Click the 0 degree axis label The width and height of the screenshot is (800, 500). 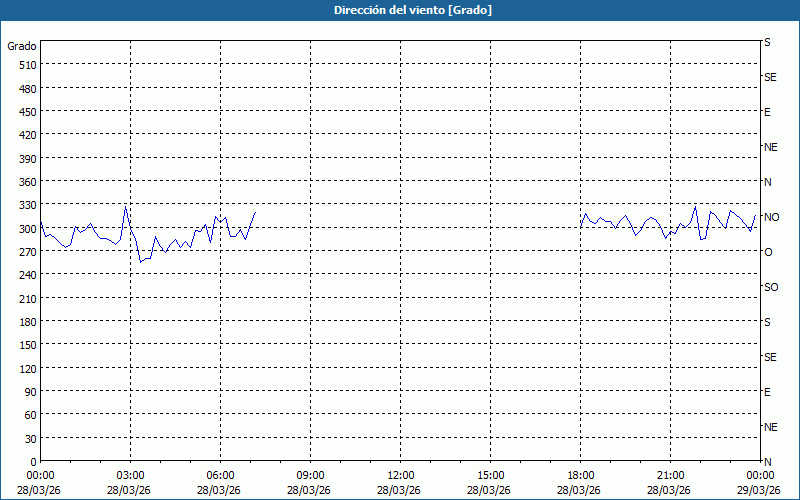point(34,462)
